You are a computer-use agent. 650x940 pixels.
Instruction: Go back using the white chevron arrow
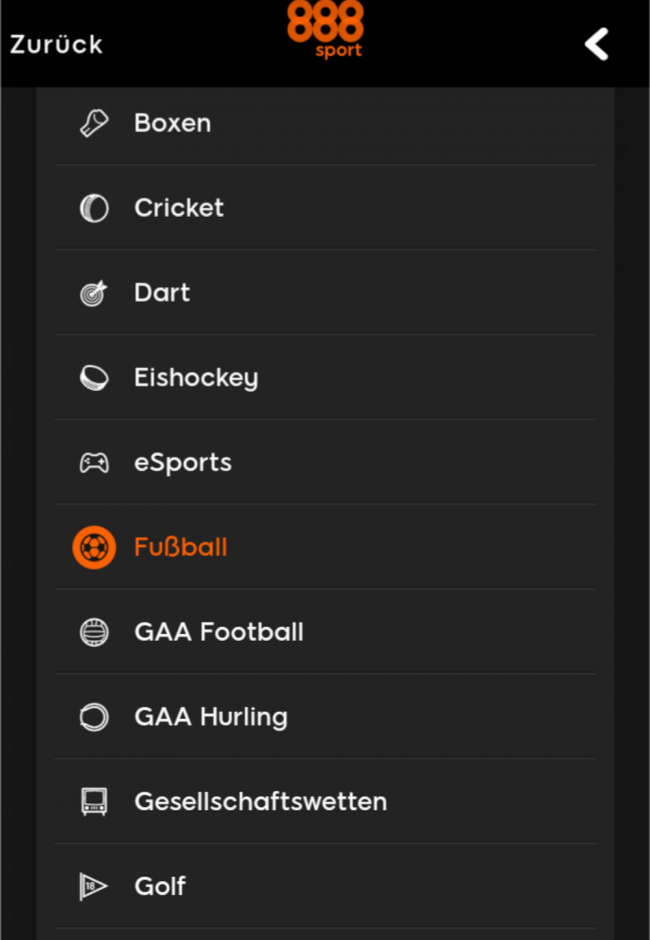597,44
